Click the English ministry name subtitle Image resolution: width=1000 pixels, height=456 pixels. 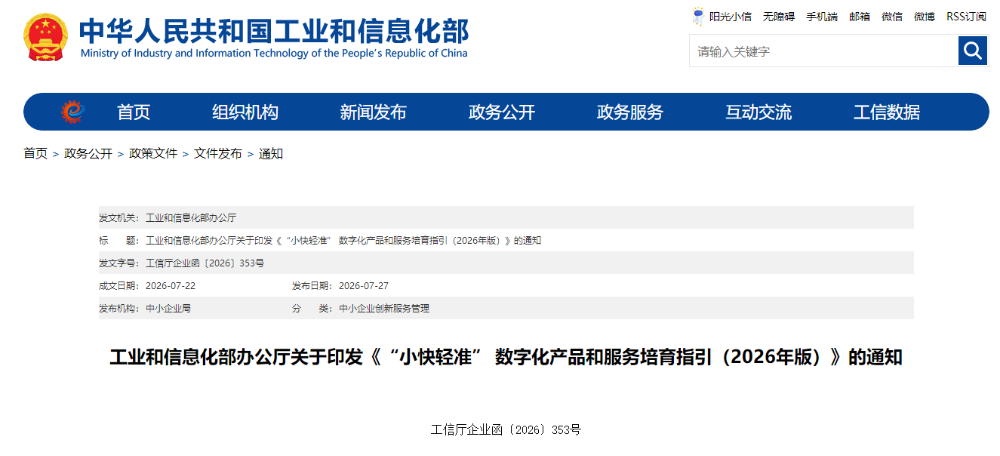click(x=274, y=53)
